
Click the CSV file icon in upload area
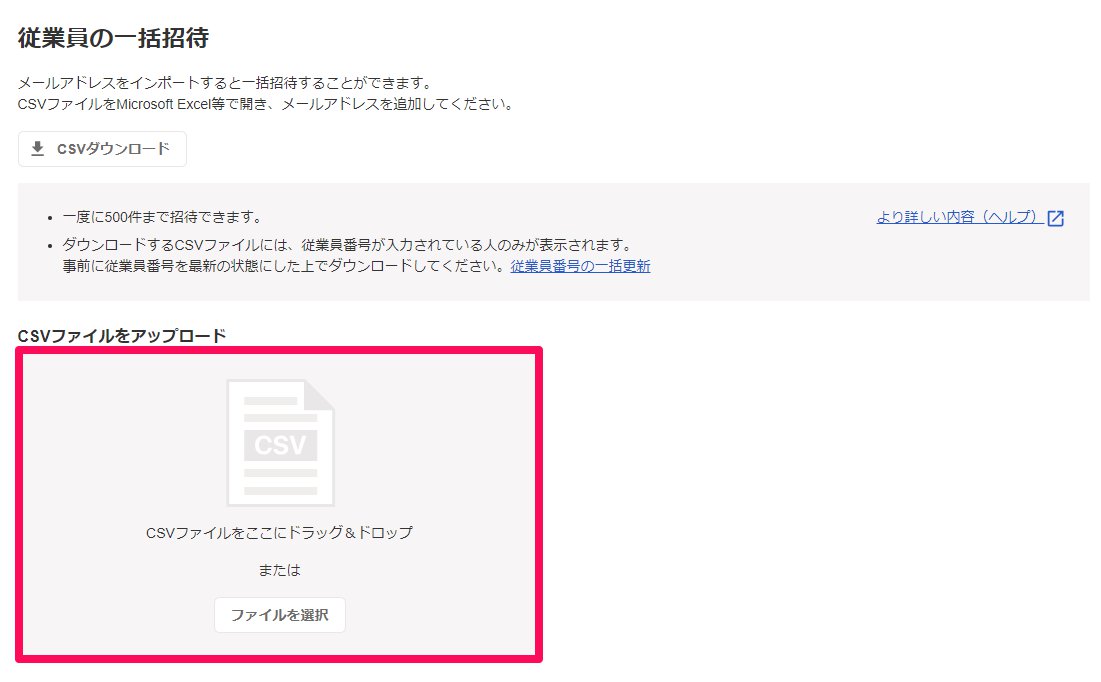coord(280,442)
